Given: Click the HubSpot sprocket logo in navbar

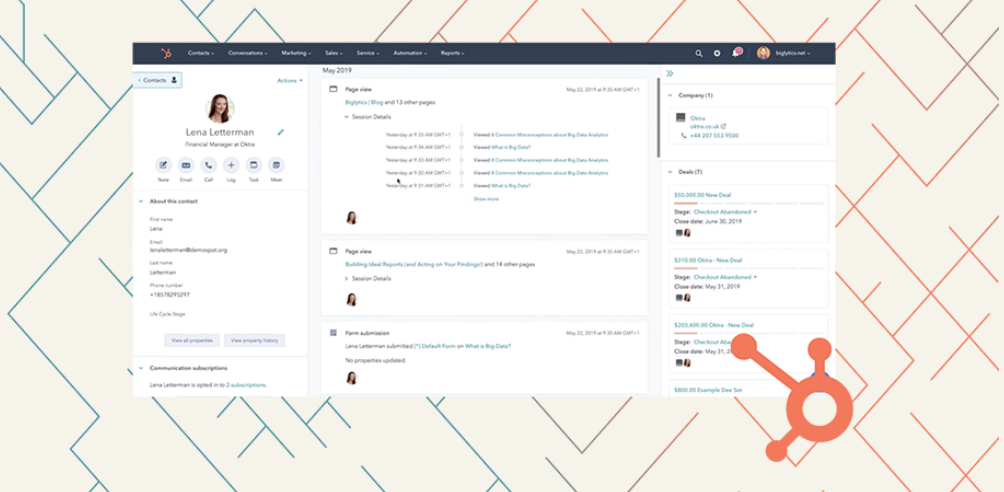Looking at the screenshot, I should click(166, 53).
